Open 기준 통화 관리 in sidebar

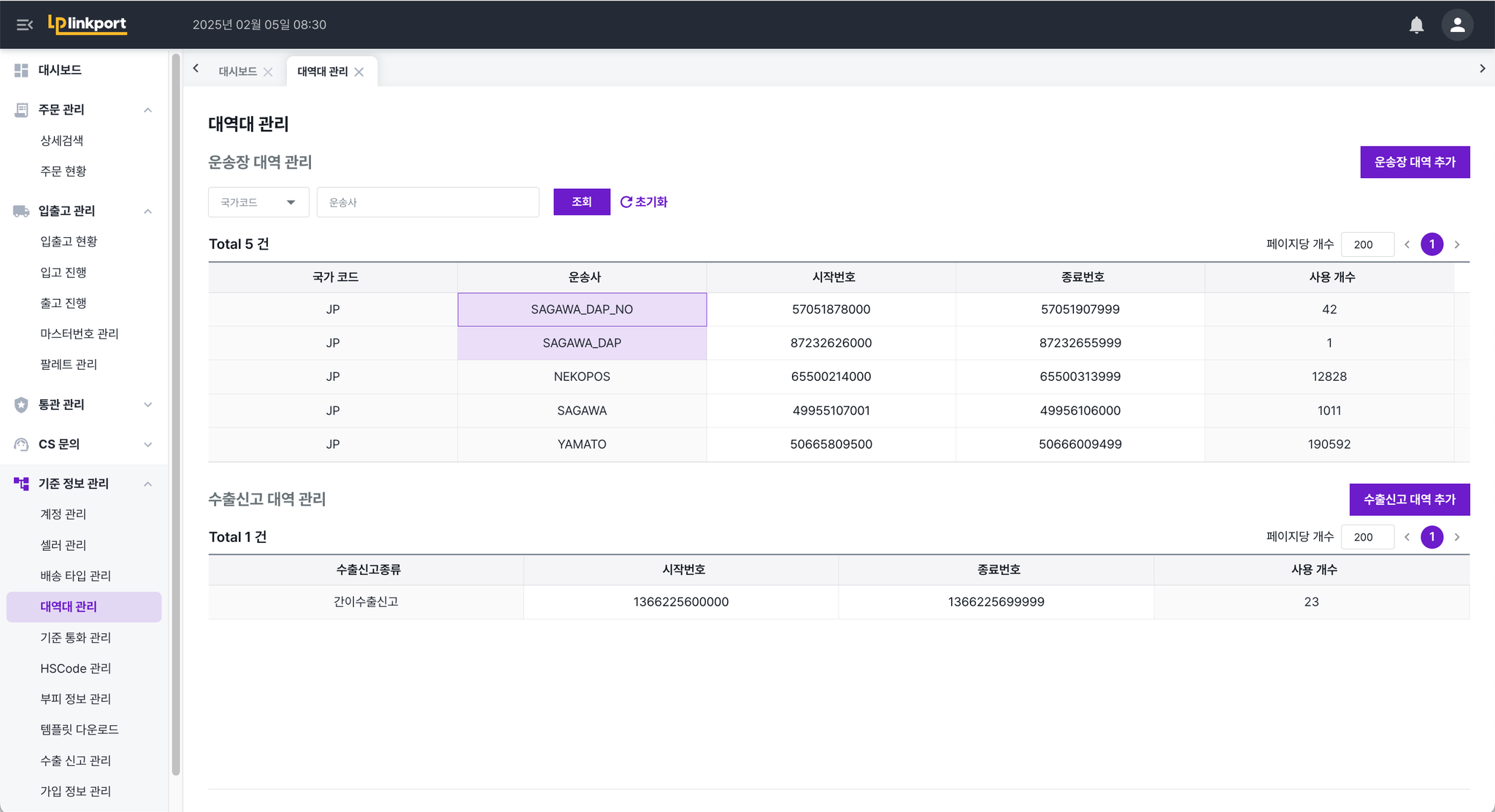click(x=76, y=638)
